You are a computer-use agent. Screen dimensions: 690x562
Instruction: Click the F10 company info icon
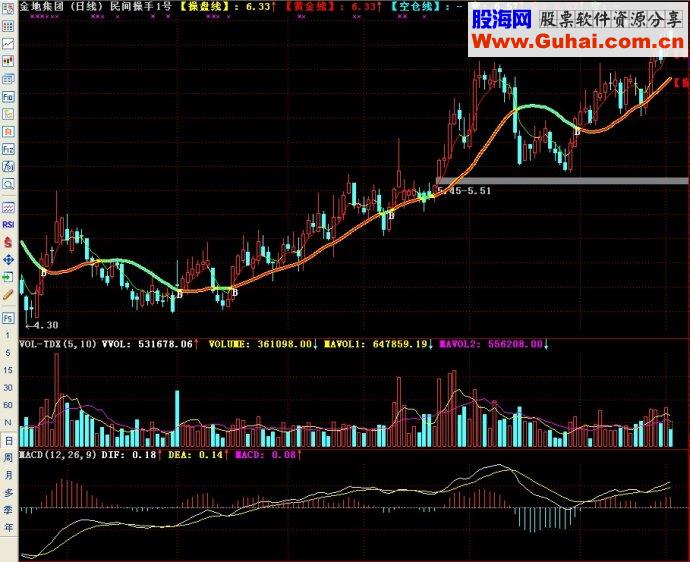click(8, 96)
